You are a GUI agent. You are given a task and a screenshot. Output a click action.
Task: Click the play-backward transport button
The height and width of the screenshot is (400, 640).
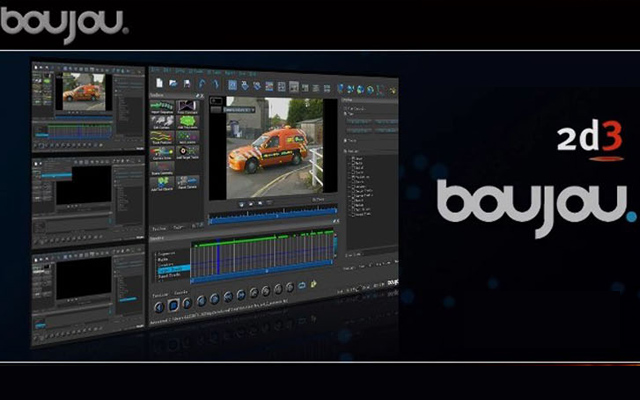tap(160, 306)
